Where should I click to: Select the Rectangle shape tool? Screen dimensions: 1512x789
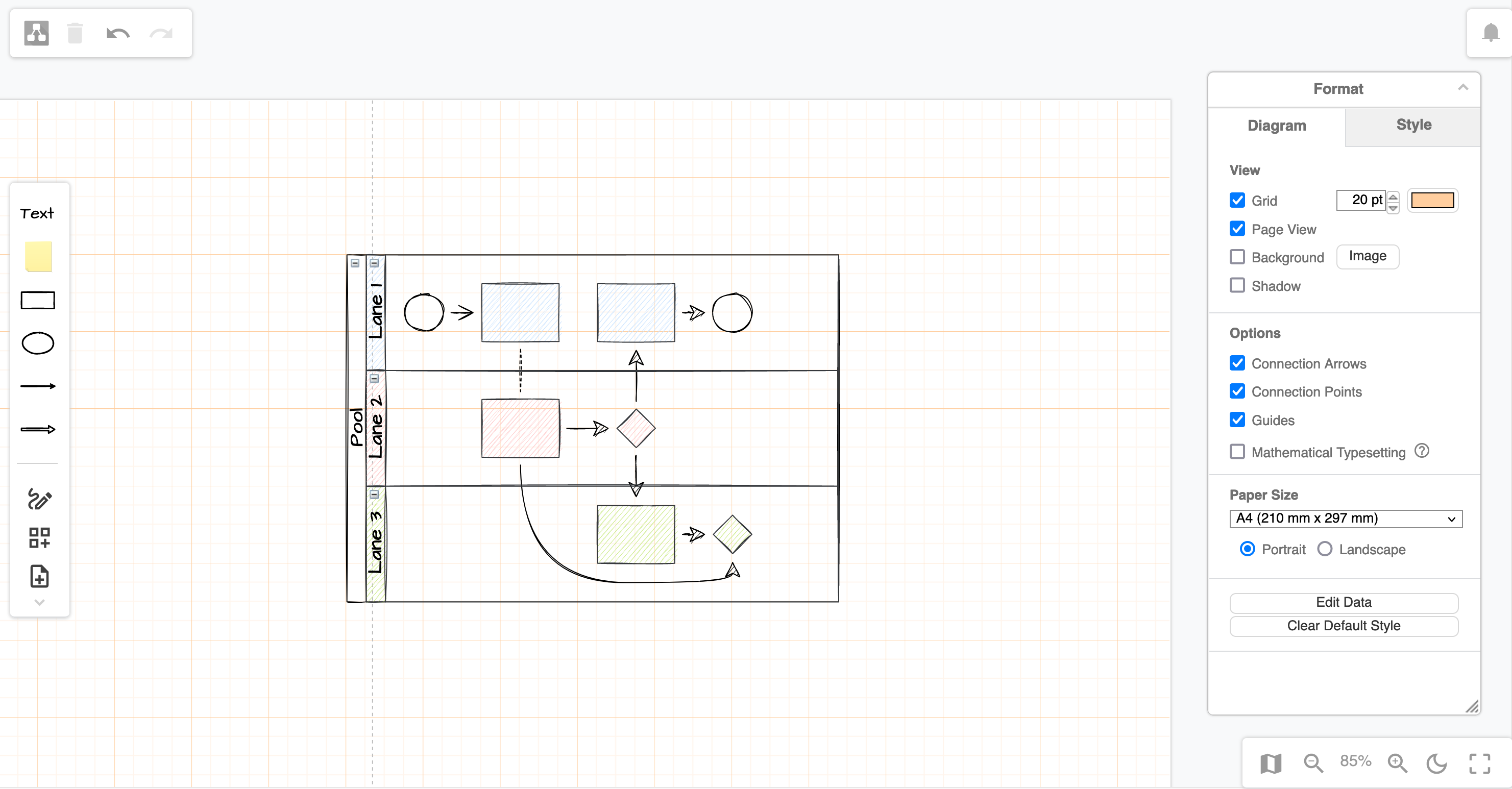click(38, 300)
